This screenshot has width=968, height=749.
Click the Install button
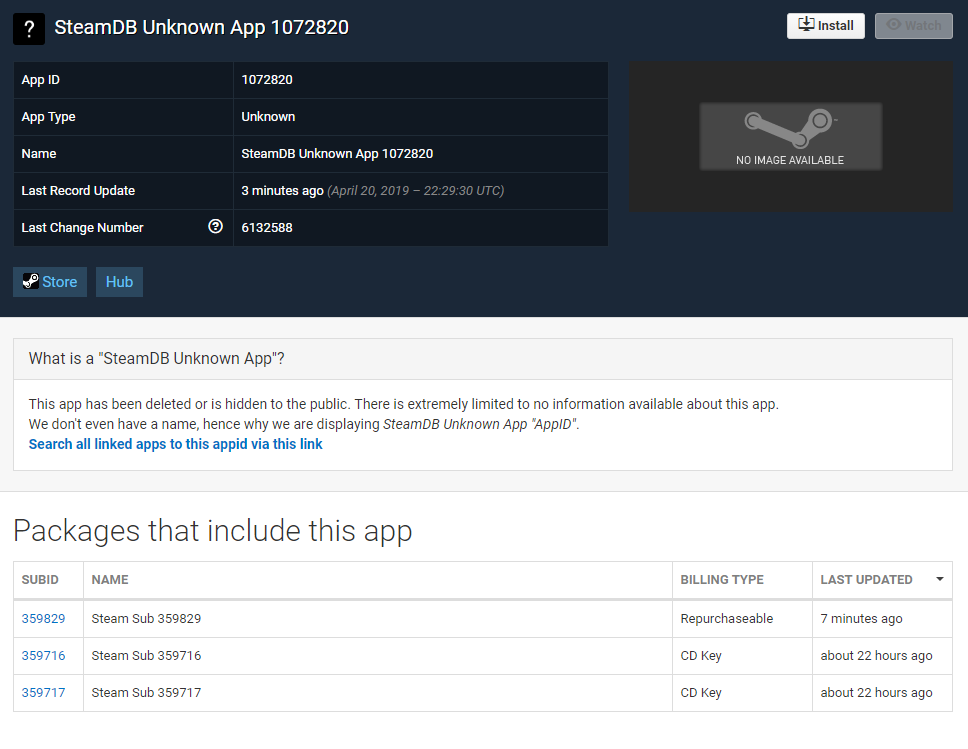click(x=825, y=25)
